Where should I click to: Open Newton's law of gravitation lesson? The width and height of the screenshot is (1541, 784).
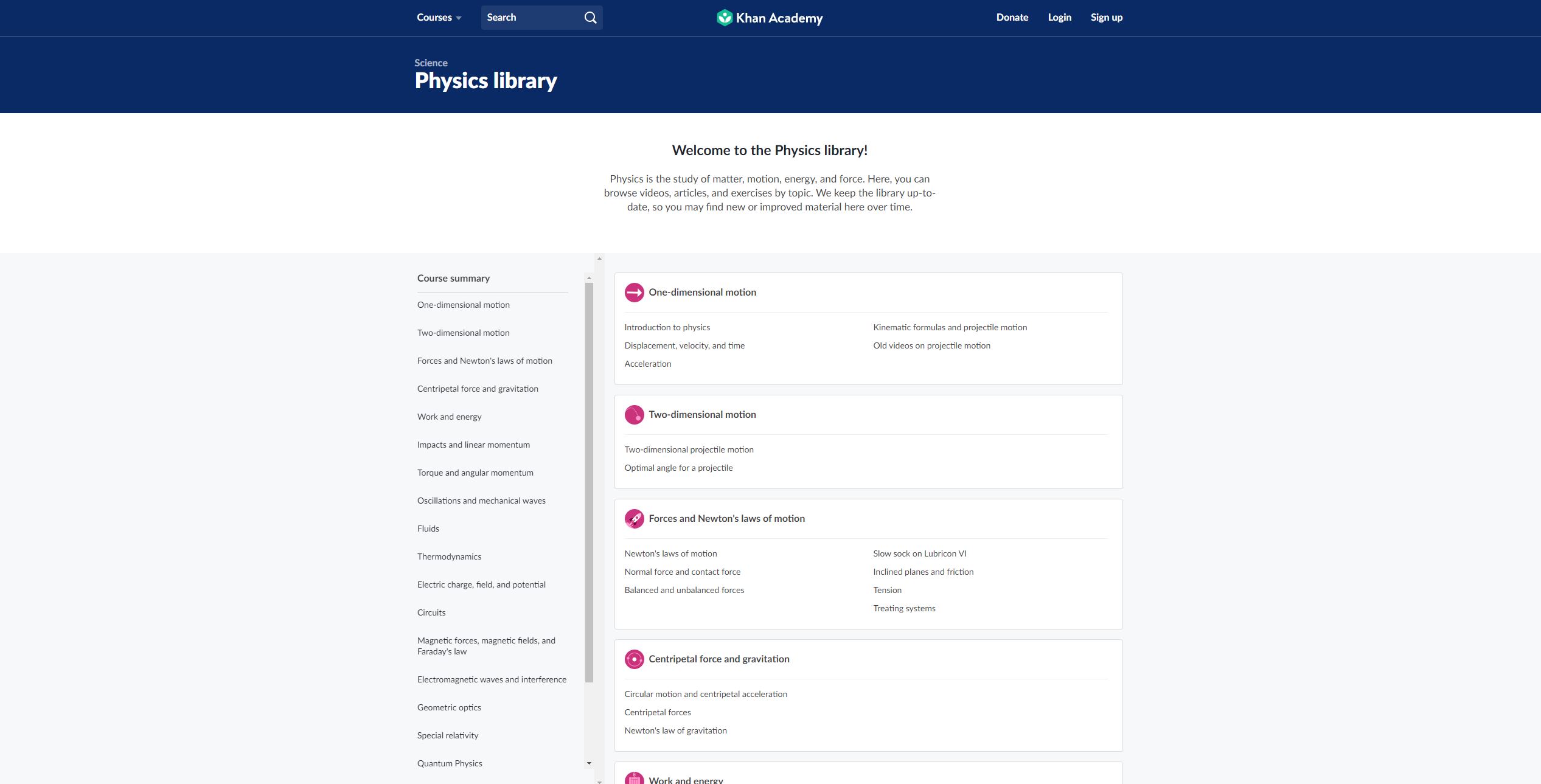click(x=675, y=730)
